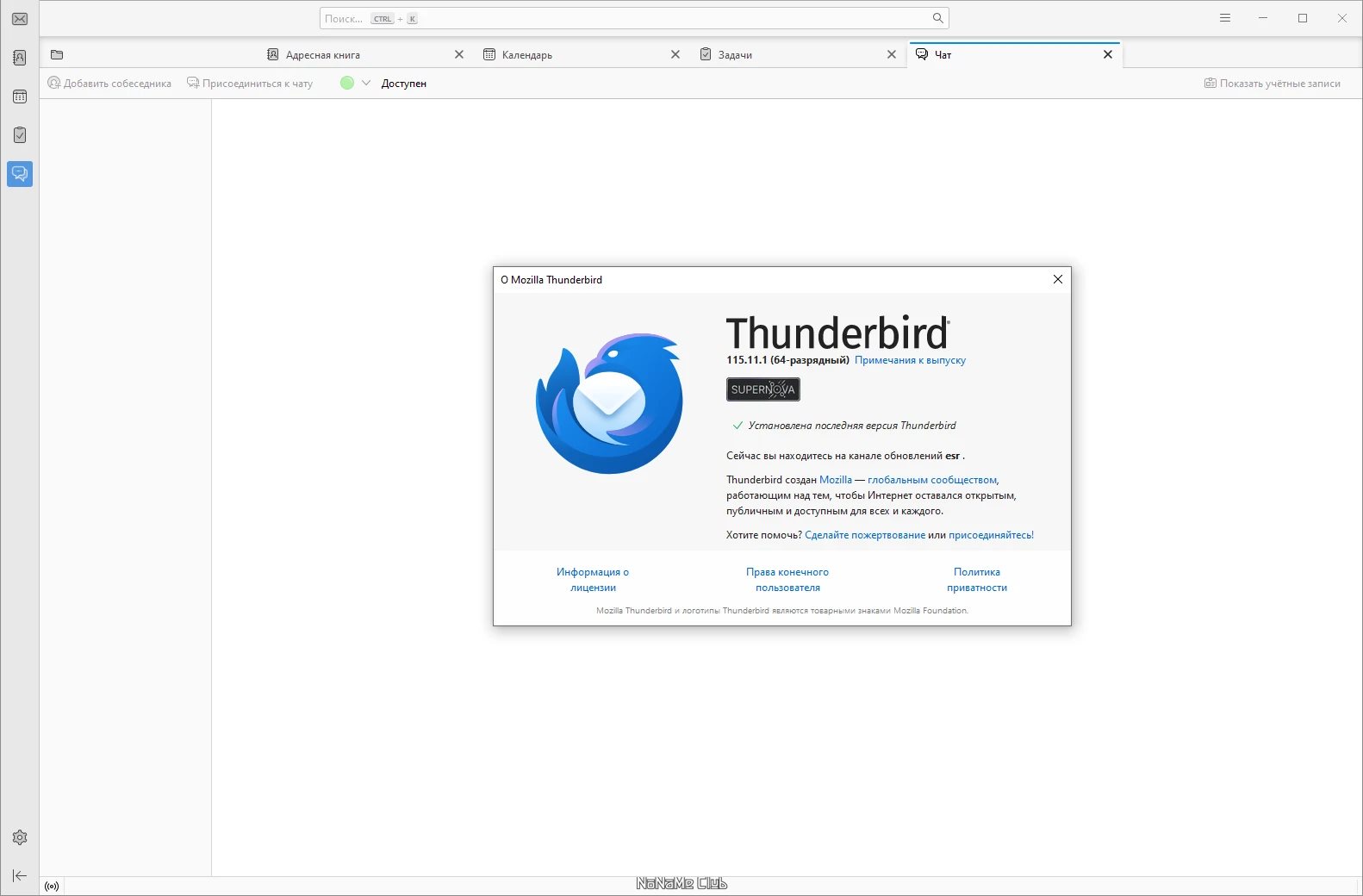Click Добавить собеседника button
This screenshot has width=1363, height=896.
tap(109, 84)
